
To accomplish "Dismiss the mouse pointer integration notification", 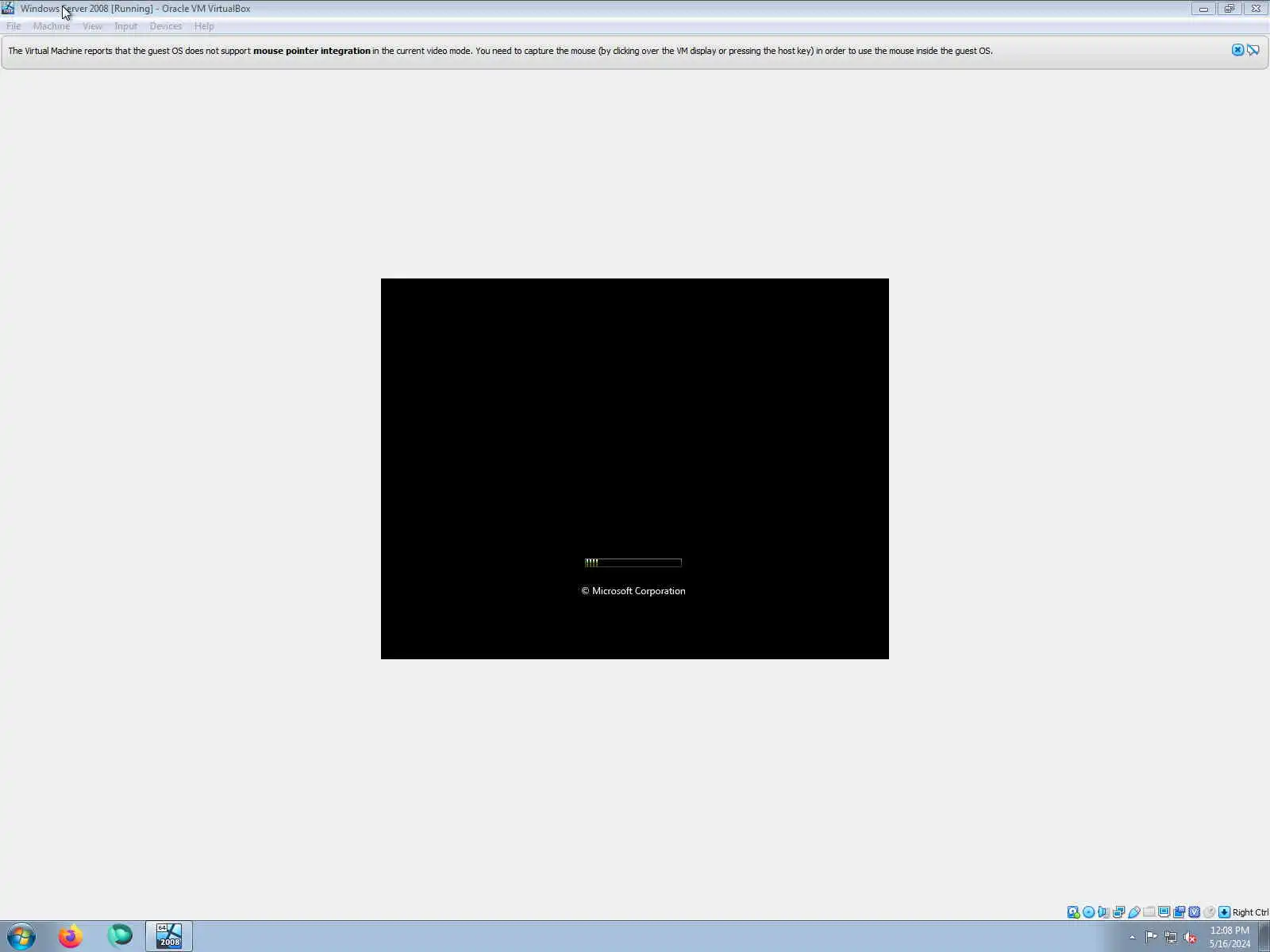I will tap(1237, 50).
